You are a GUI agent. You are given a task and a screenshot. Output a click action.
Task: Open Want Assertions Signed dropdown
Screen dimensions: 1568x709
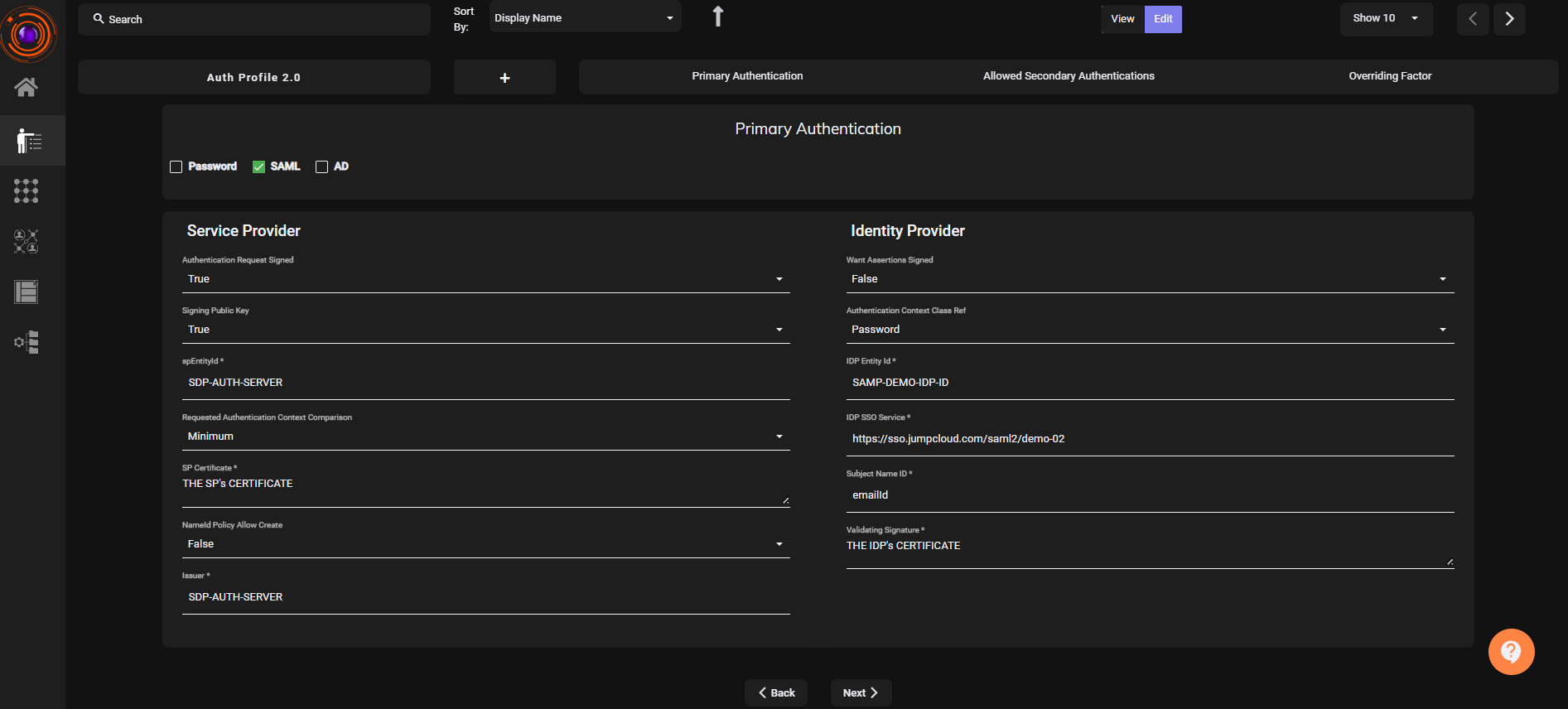[1150, 279]
